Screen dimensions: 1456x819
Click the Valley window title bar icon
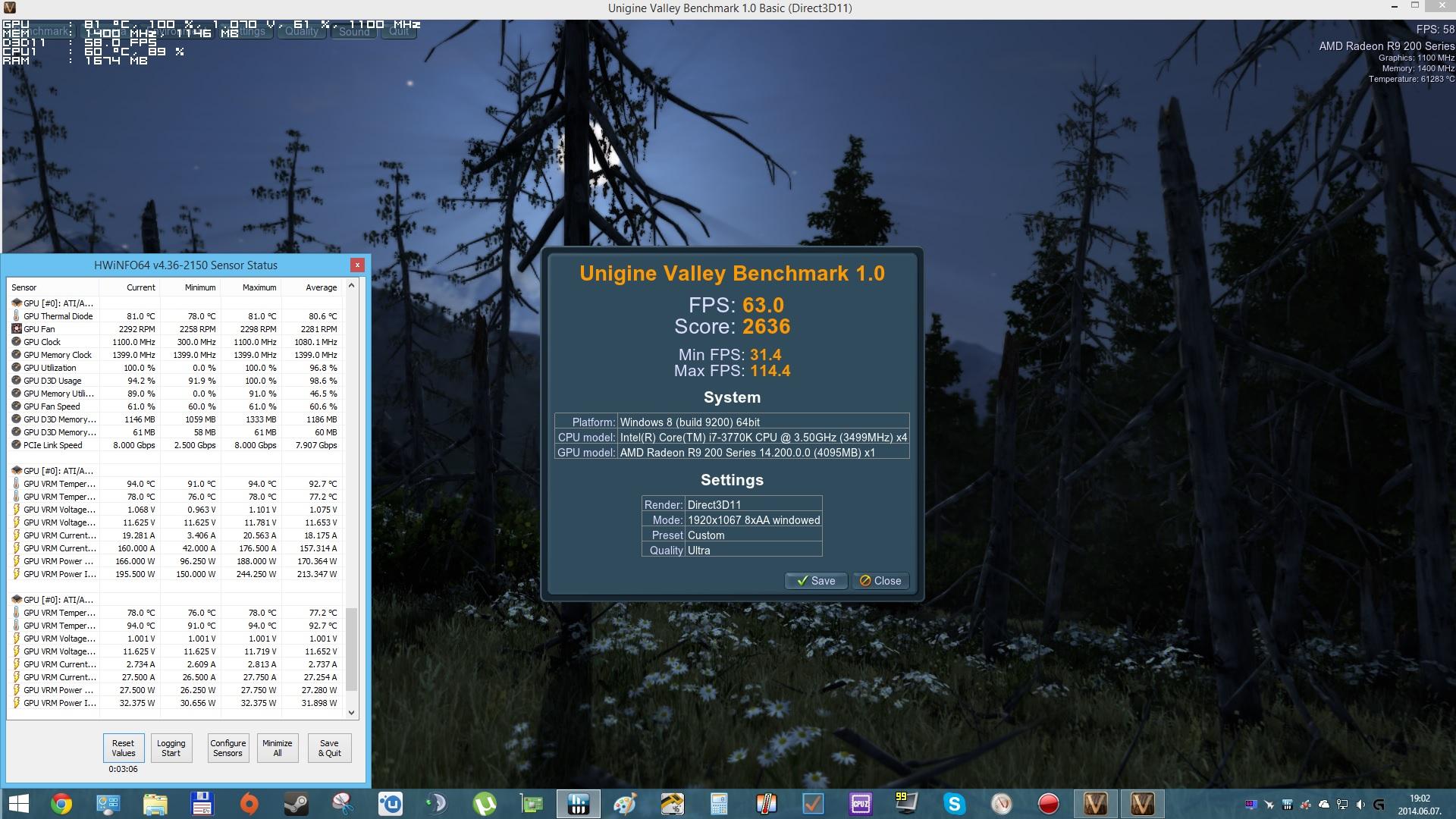tap(10, 8)
